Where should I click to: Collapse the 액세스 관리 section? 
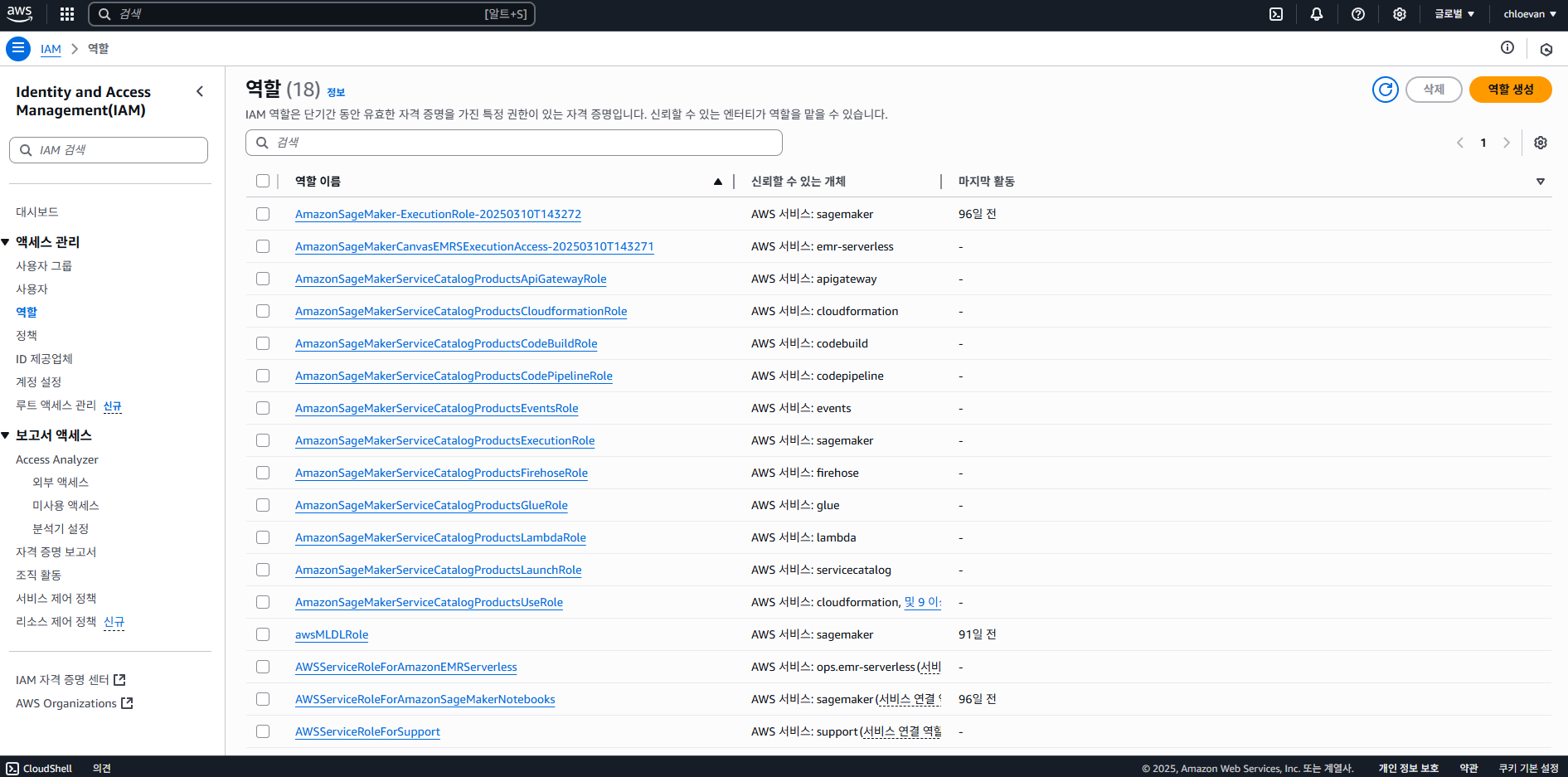pyautogui.click(x=5, y=242)
